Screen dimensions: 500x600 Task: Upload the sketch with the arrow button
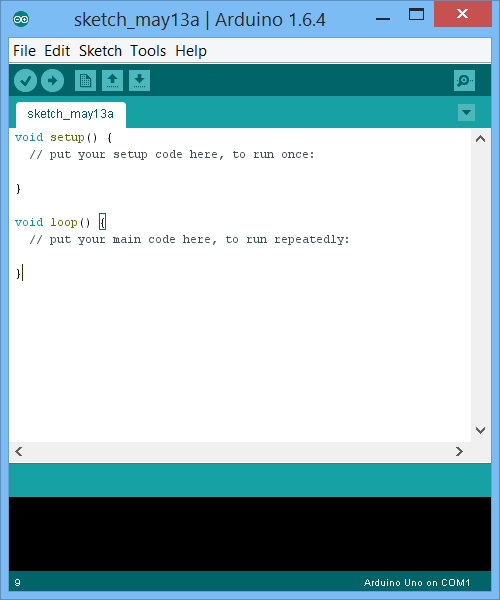pyautogui.click(x=52, y=81)
